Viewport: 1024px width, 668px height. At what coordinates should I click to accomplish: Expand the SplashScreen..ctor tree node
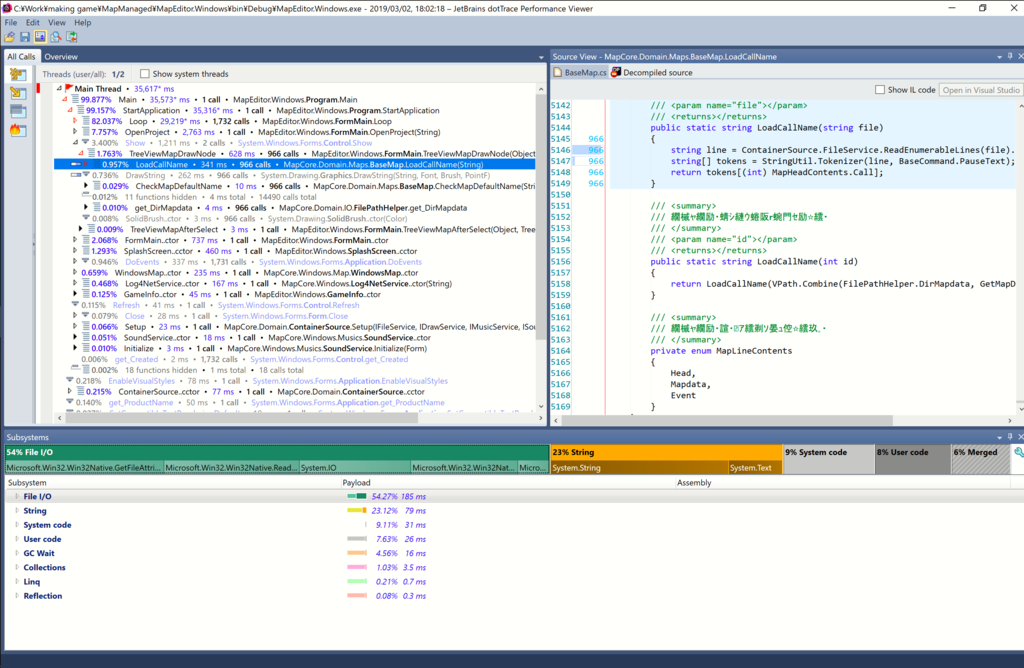[x=75, y=250]
